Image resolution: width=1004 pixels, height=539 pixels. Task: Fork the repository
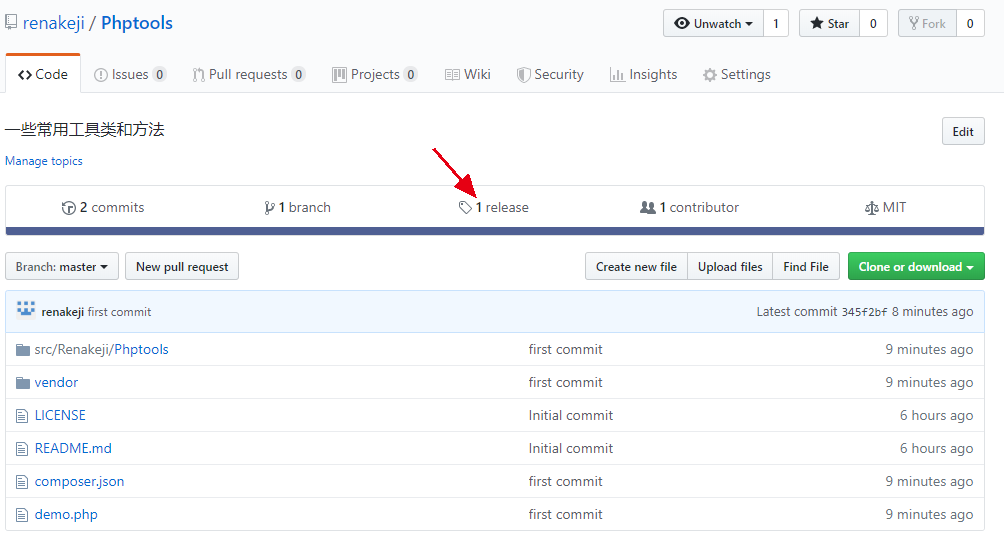pyautogui.click(x=927, y=24)
